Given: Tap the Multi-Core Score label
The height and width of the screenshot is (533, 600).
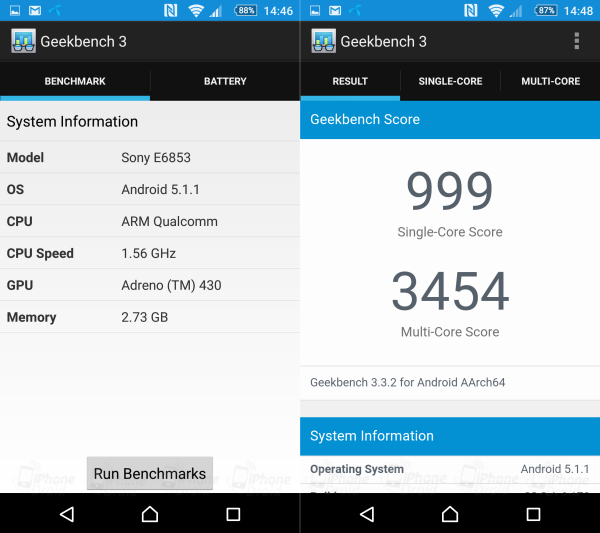Looking at the screenshot, I should tap(450, 332).
